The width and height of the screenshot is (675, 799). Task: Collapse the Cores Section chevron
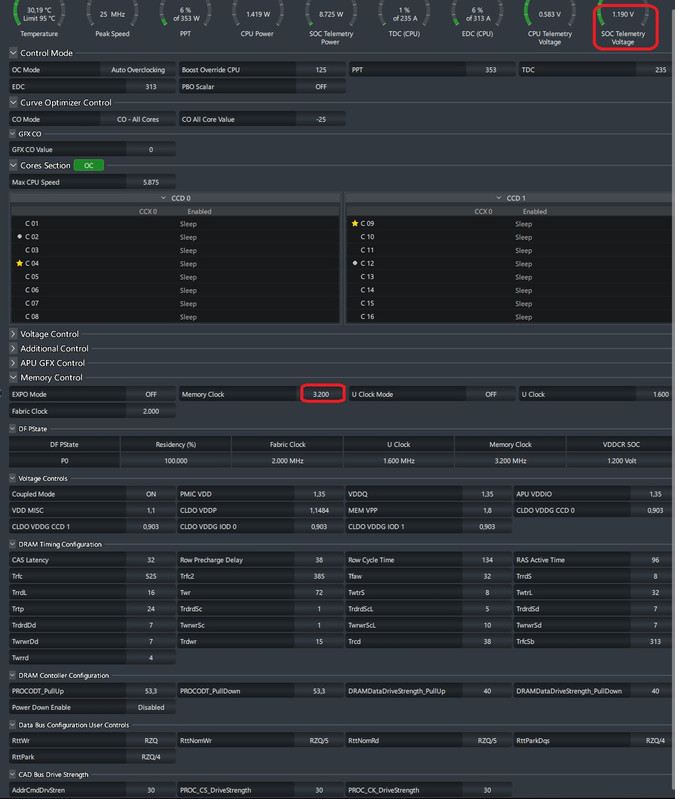13,165
